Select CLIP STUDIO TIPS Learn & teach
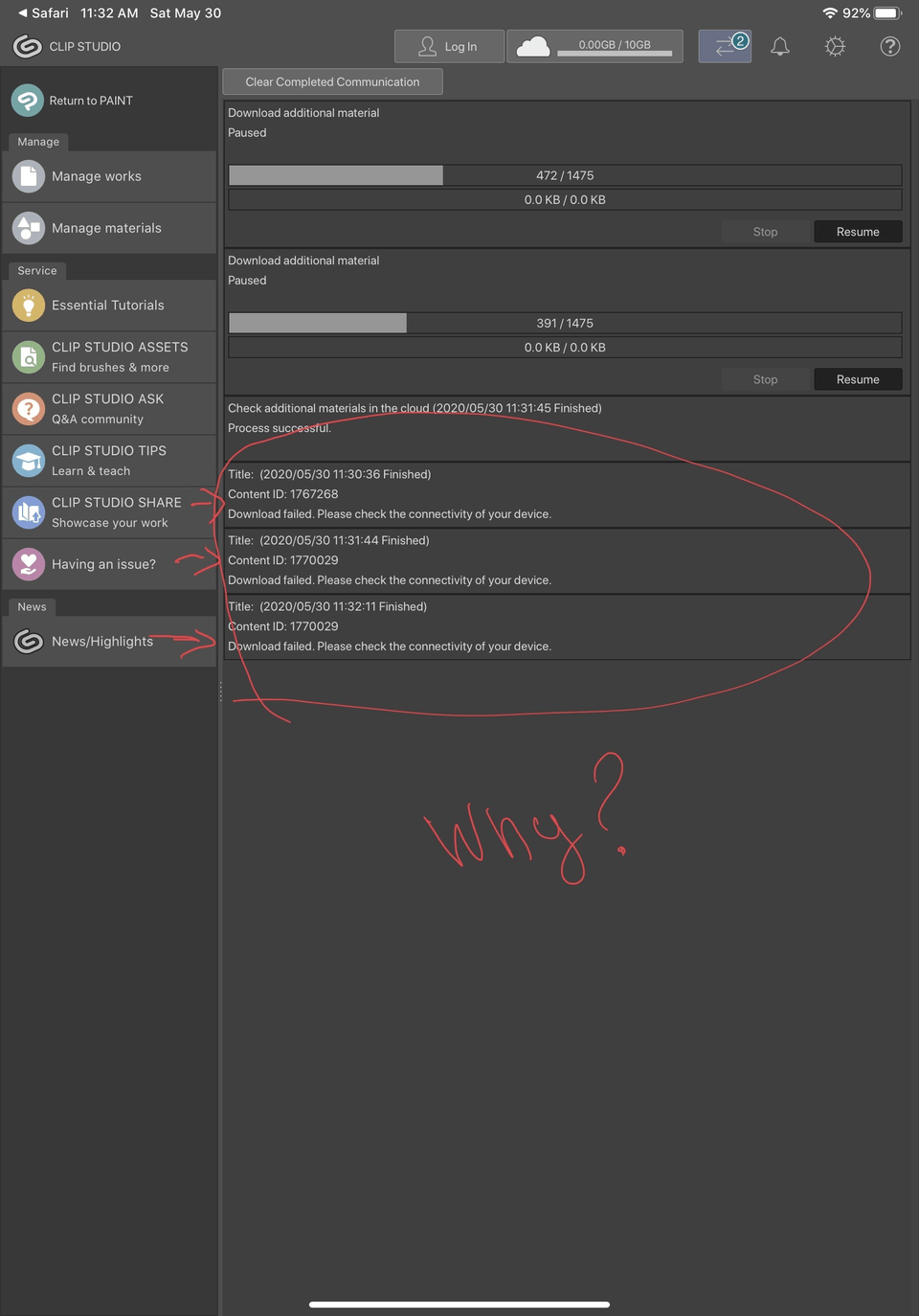Viewport: 919px width, 1316px height. [x=109, y=461]
